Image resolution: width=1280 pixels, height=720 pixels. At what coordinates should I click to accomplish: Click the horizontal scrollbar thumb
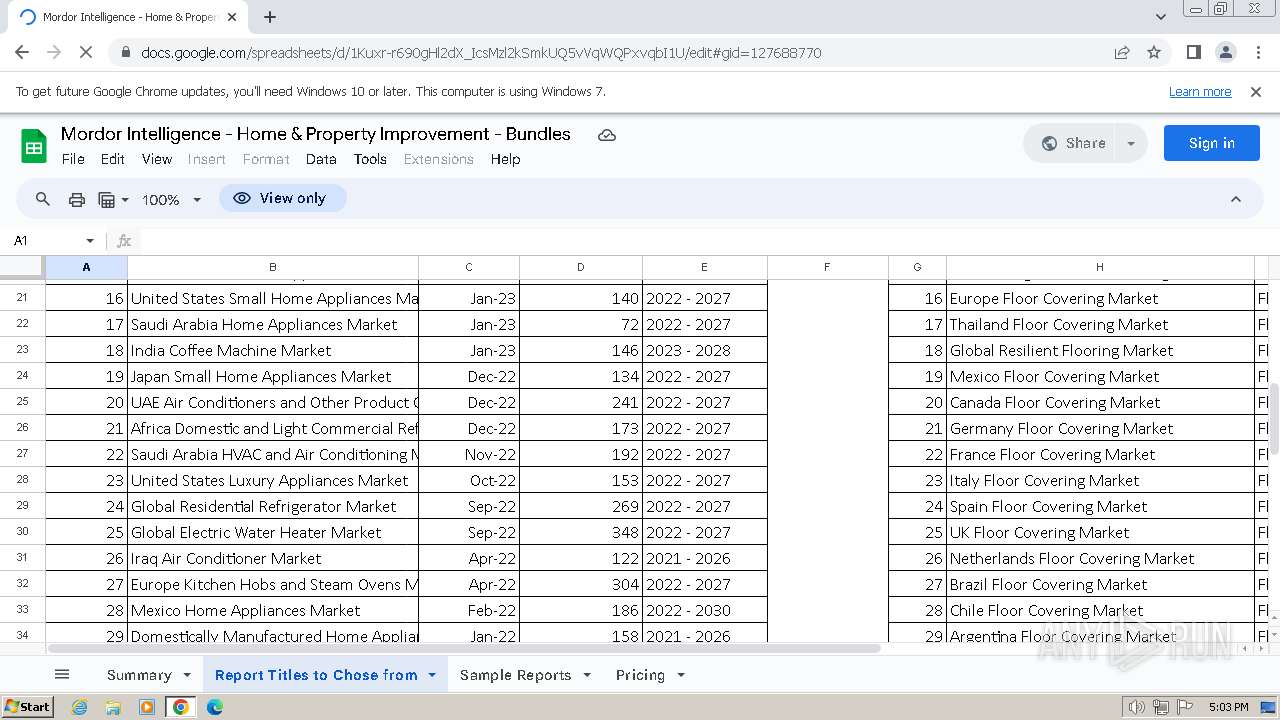tap(463, 648)
